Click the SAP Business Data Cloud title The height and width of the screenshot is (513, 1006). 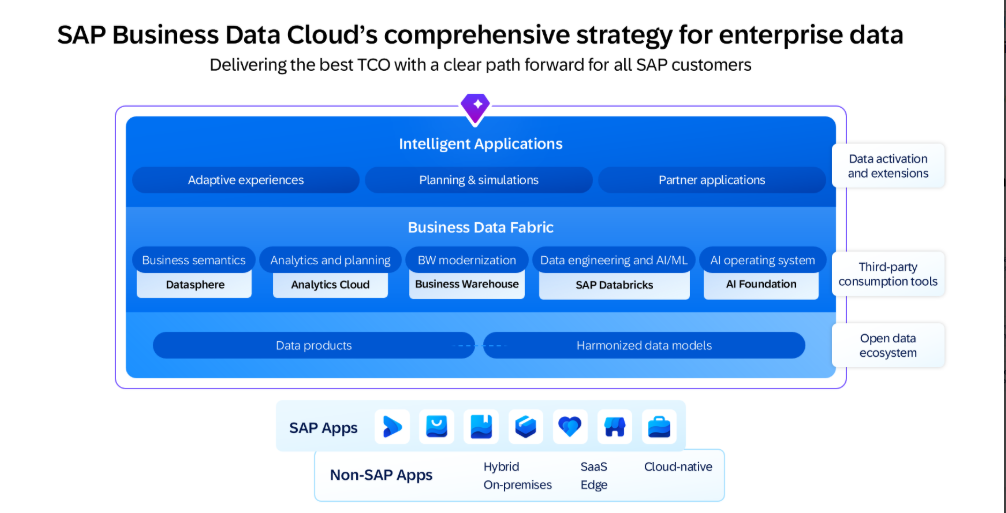pos(480,35)
